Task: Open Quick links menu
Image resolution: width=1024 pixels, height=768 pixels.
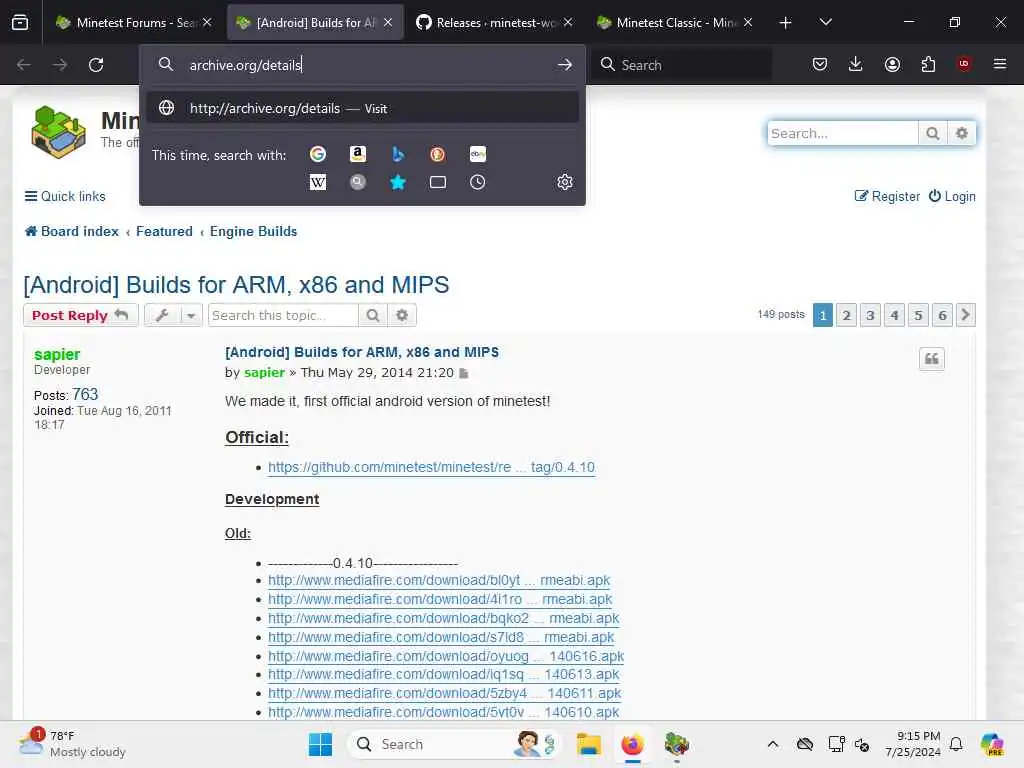Action: tap(65, 197)
